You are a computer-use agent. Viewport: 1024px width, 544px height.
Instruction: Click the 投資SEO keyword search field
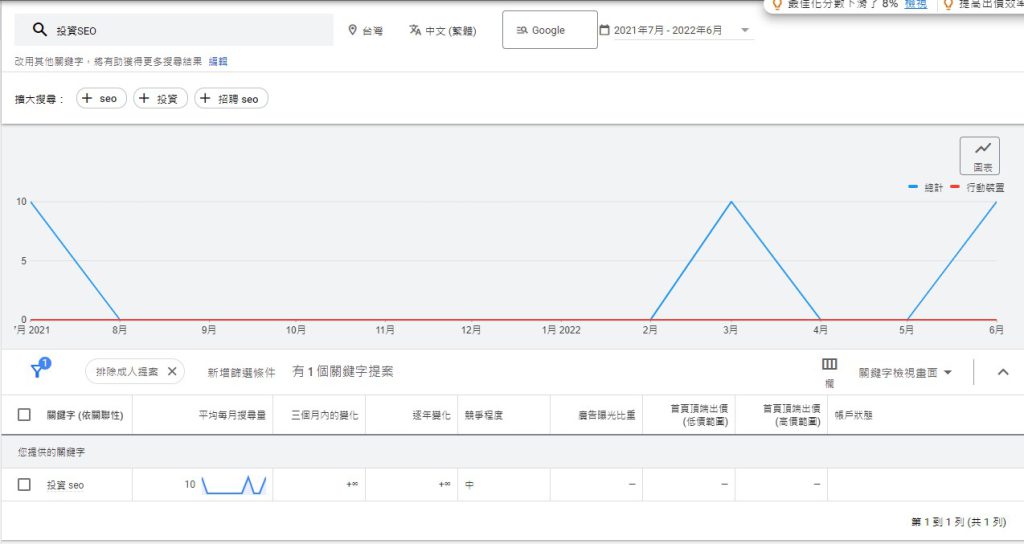[x=174, y=30]
